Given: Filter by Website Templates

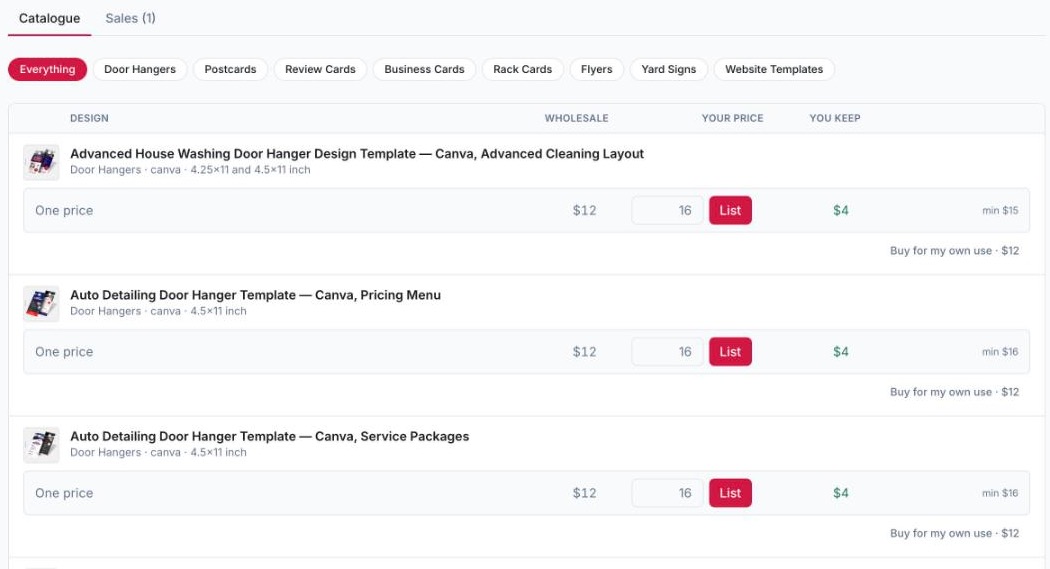Looking at the screenshot, I should tap(774, 69).
